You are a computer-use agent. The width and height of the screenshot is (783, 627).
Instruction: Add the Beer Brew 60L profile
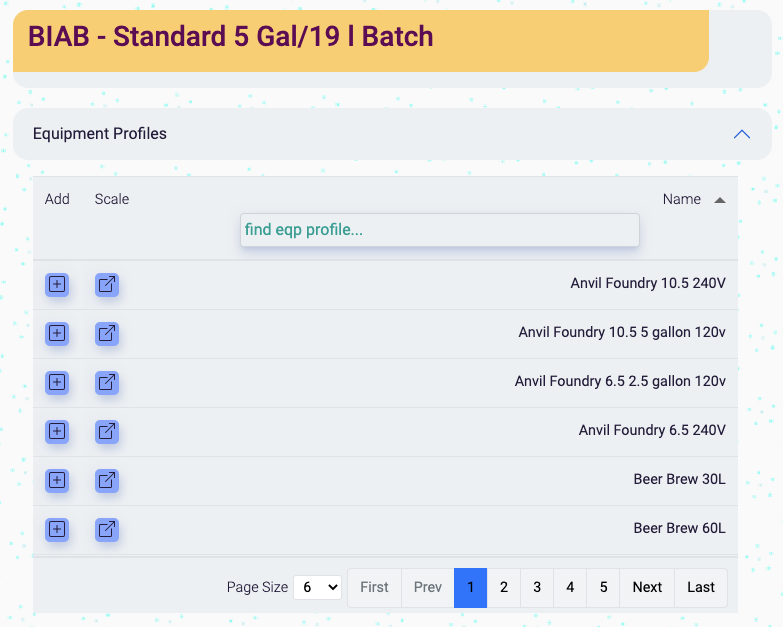tap(57, 529)
